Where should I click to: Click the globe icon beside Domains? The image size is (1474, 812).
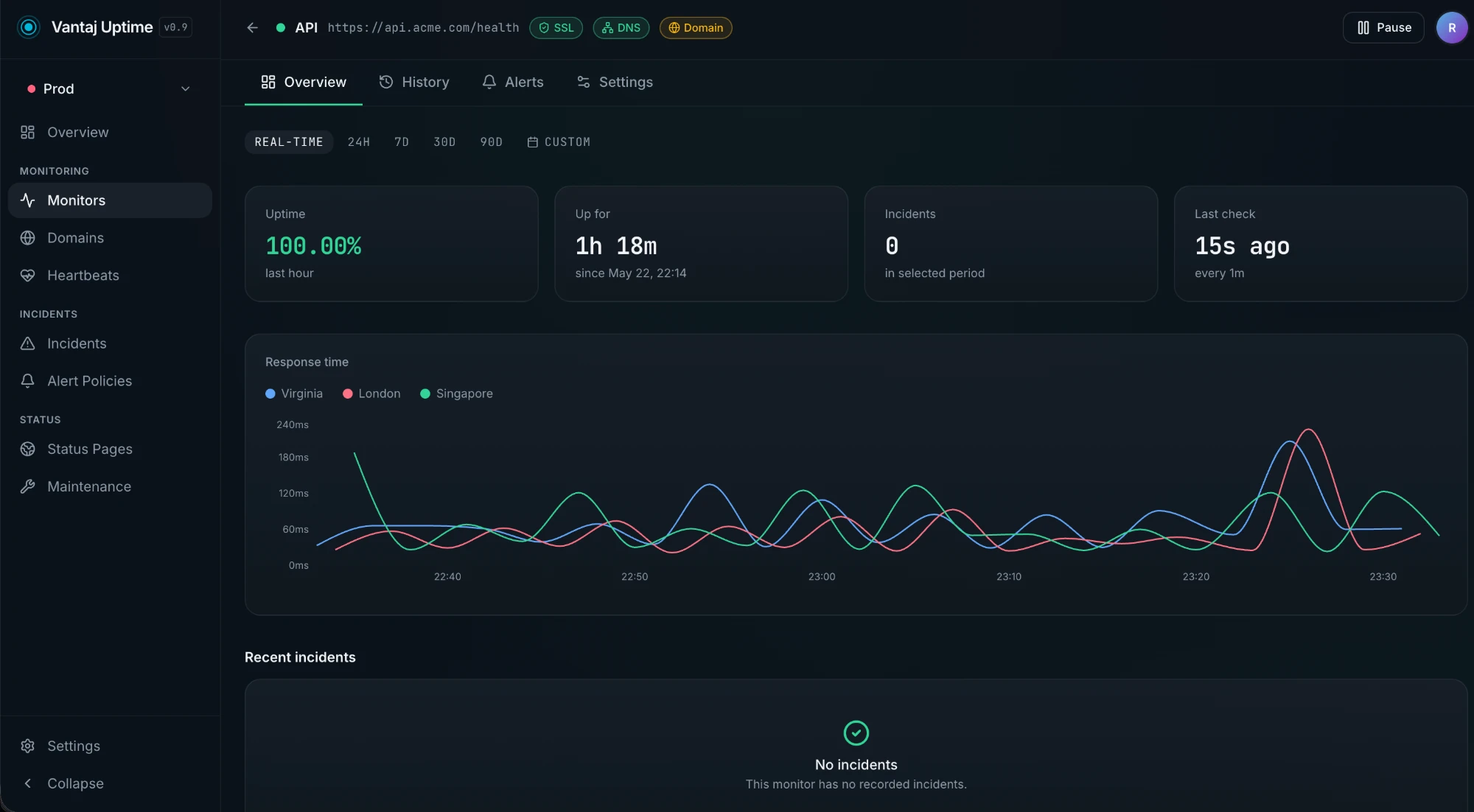coord(27,238)
